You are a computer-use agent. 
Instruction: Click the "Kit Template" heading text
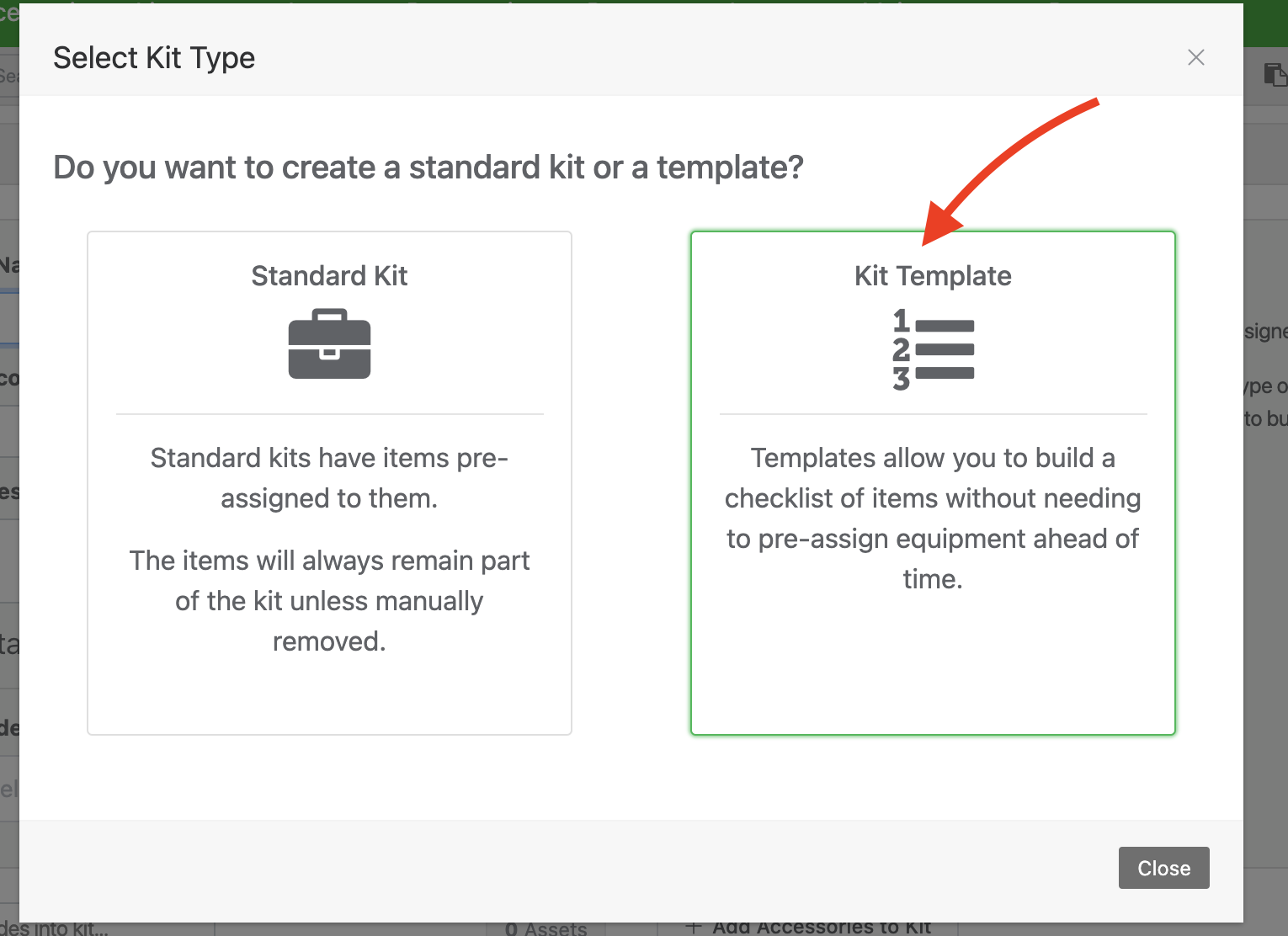point(933,276)
